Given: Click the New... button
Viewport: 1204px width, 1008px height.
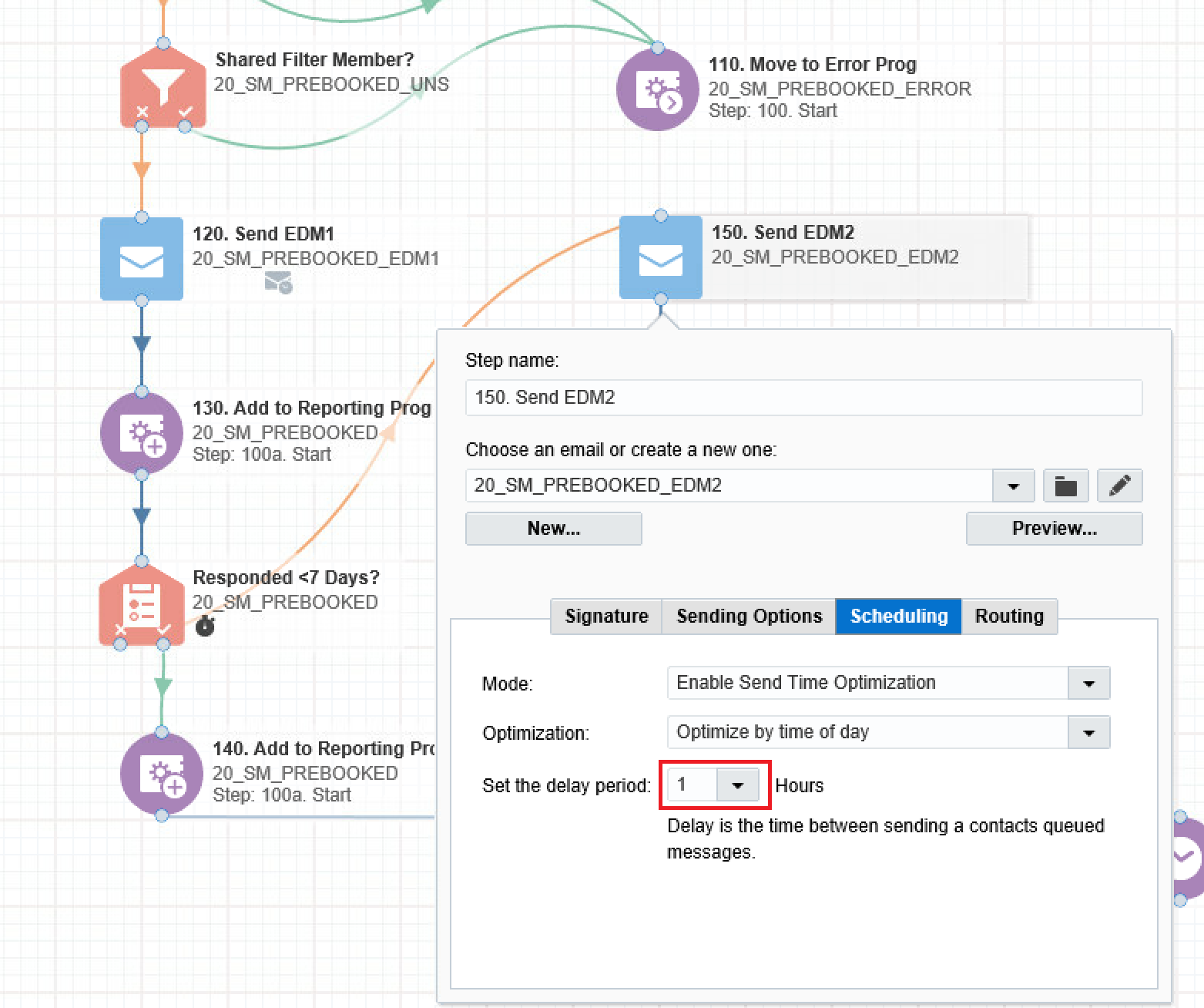Looking at the screenshot, I should [x=554, y=529].
